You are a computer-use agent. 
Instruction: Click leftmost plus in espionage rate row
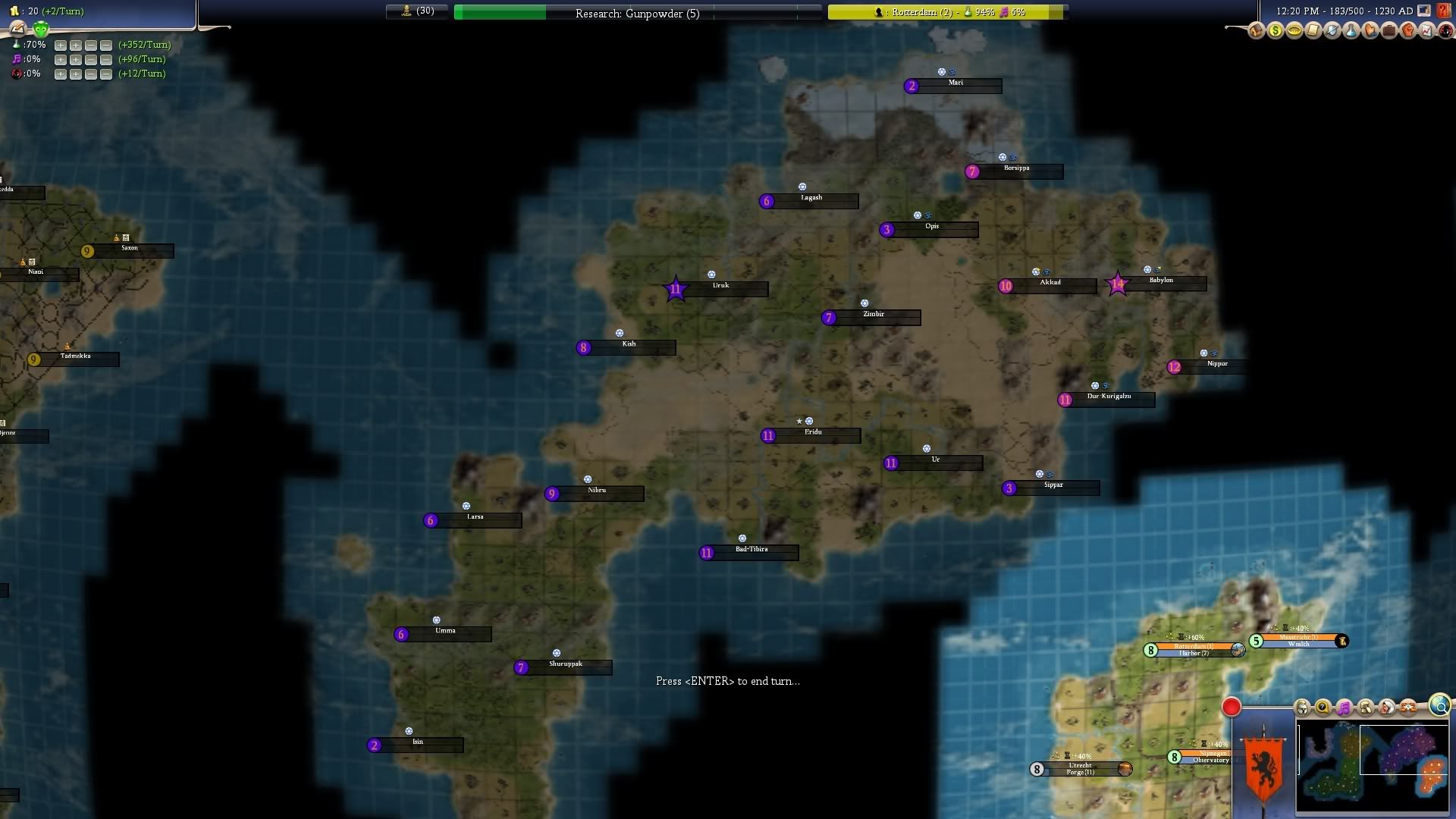(61, 74)
